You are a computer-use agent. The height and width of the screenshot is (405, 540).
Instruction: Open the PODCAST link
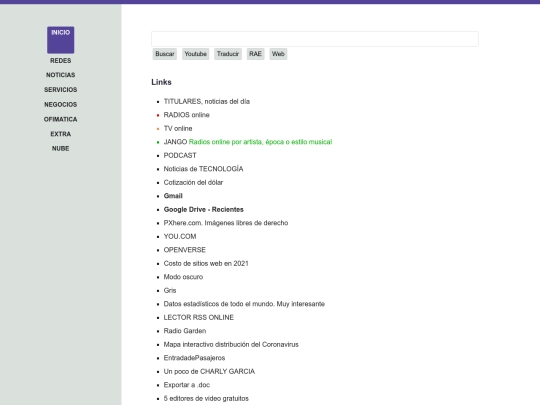point(180,156)
